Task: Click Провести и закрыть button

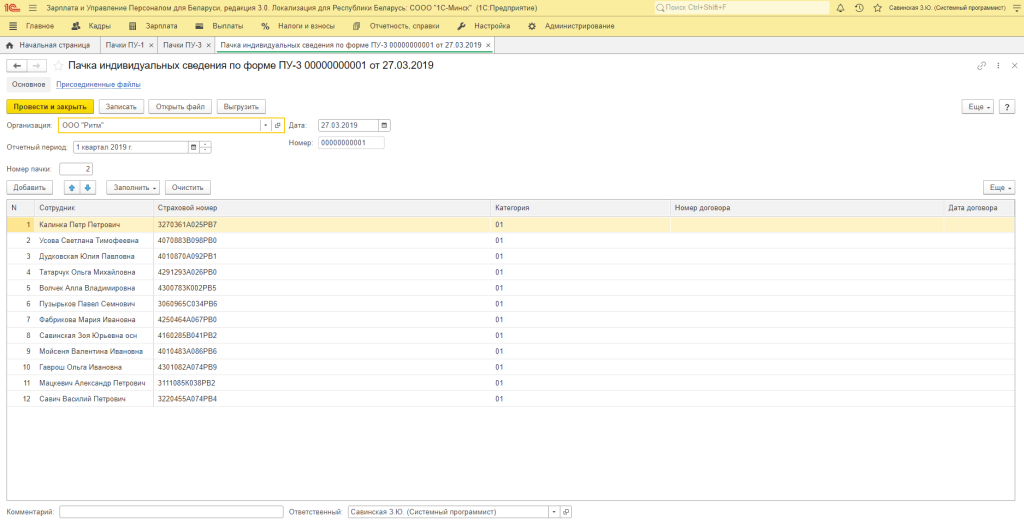Action: 50,106
